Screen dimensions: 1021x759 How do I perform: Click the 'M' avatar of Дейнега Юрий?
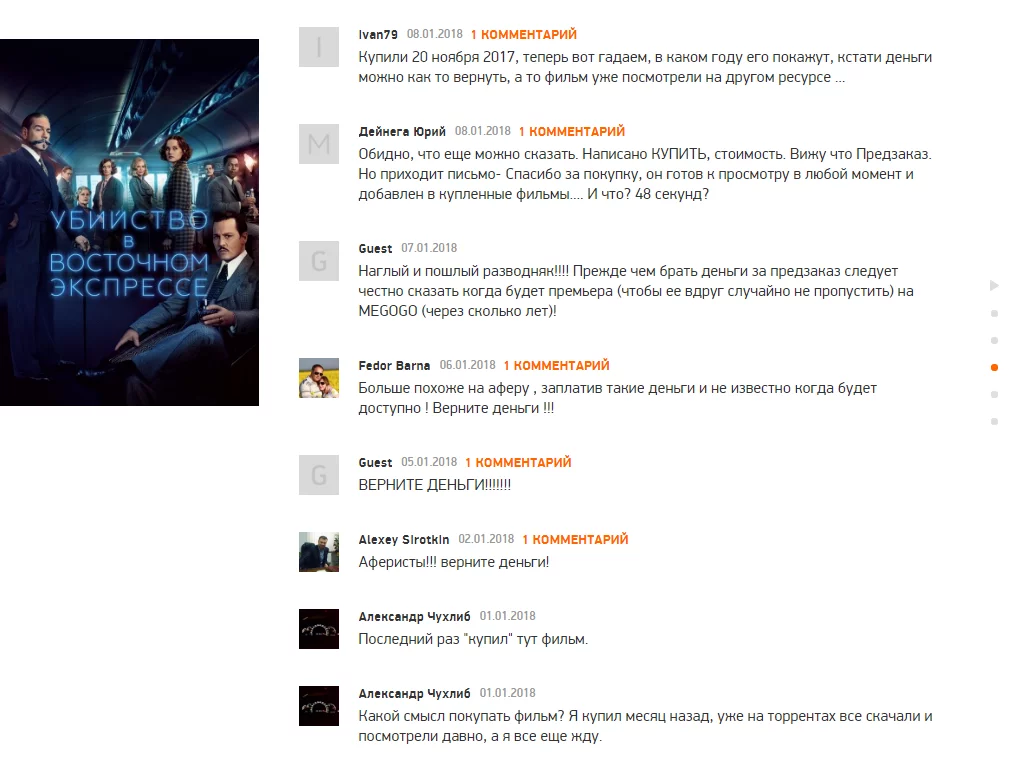318,144
